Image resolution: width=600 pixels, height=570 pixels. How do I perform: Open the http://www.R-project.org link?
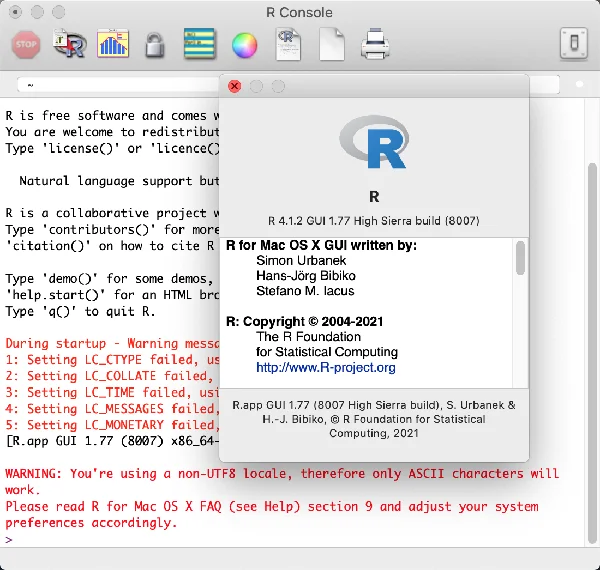point(326,368)
